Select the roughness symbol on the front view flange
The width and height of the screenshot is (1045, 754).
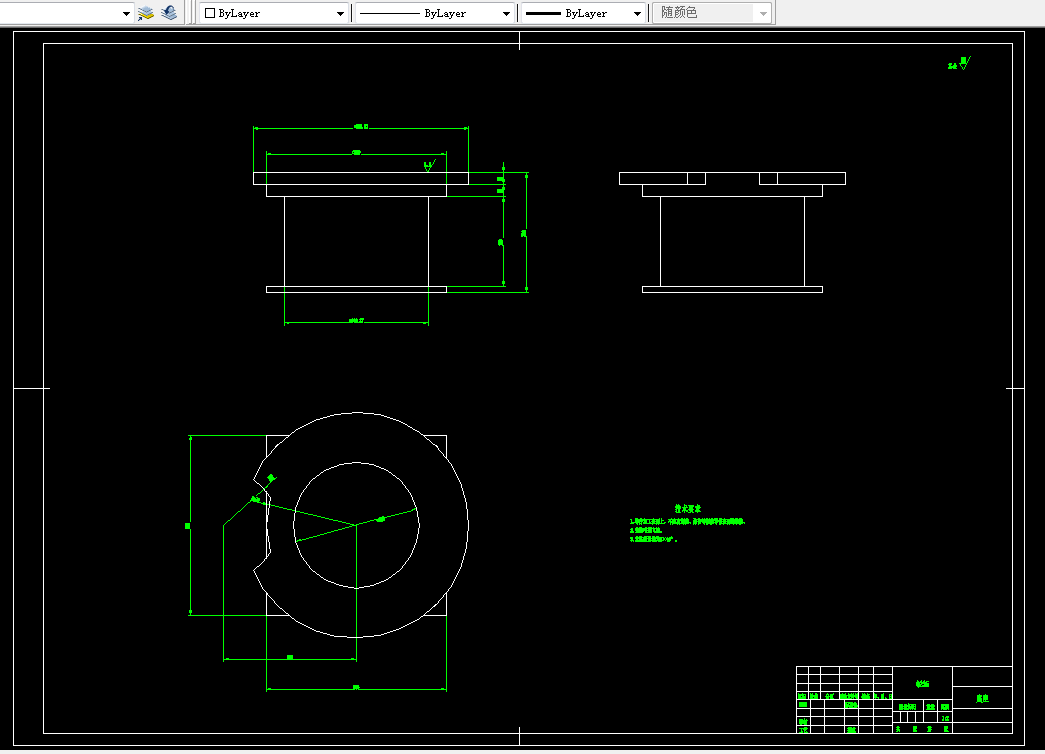(430, 165)
